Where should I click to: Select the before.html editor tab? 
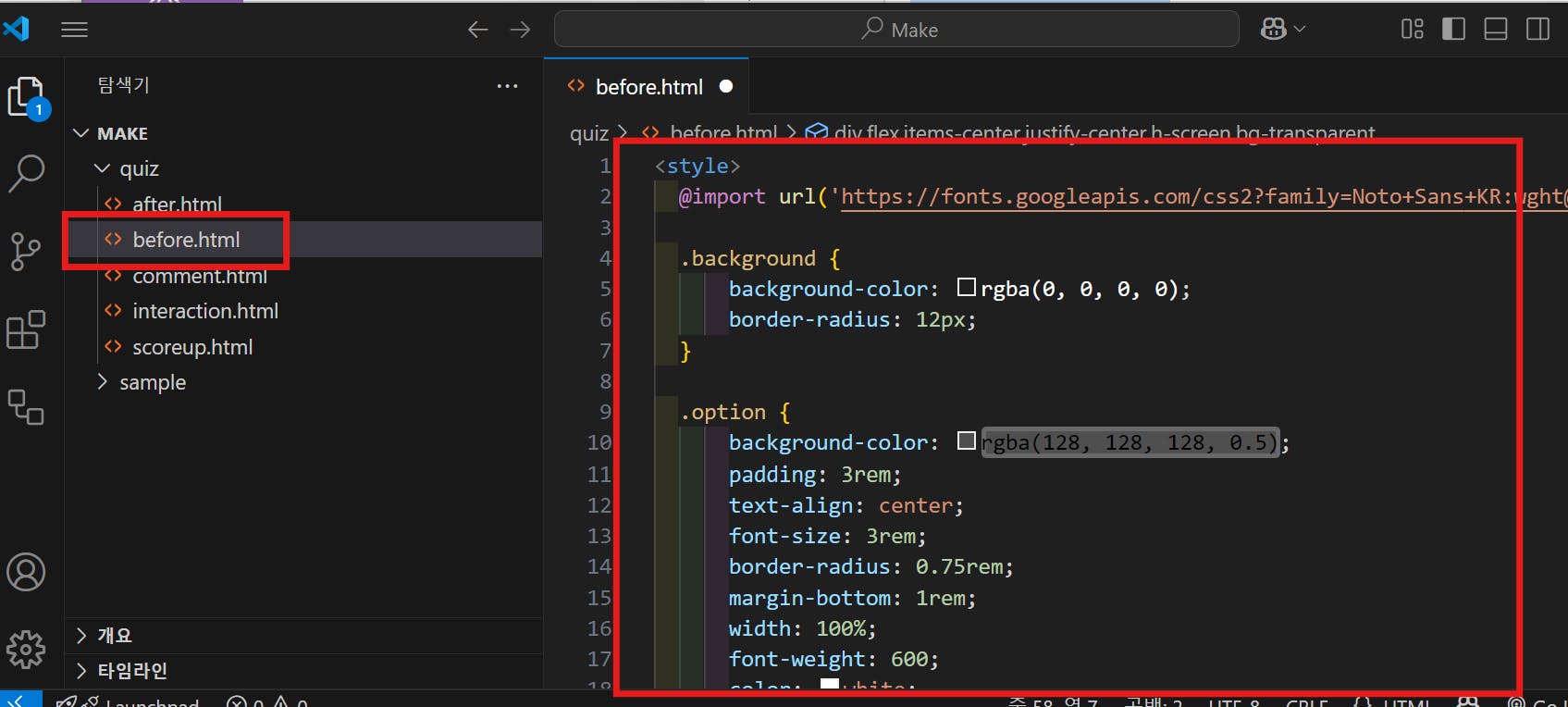648,87
